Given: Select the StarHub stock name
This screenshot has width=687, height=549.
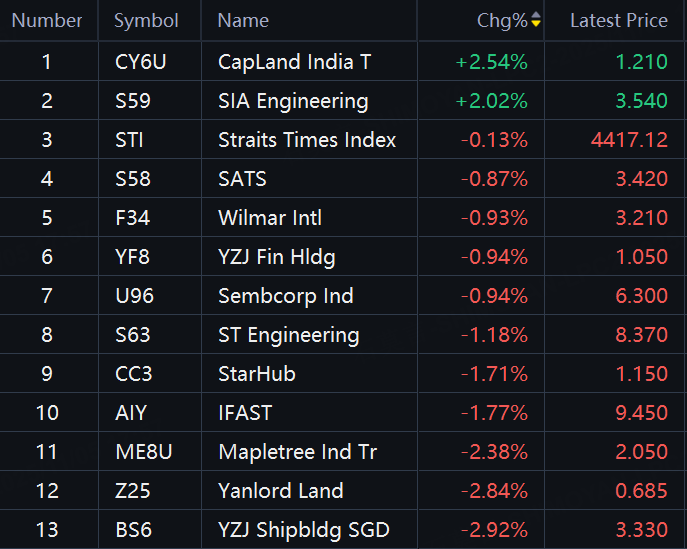Looking at the screenshot, I should pos(257,374).
